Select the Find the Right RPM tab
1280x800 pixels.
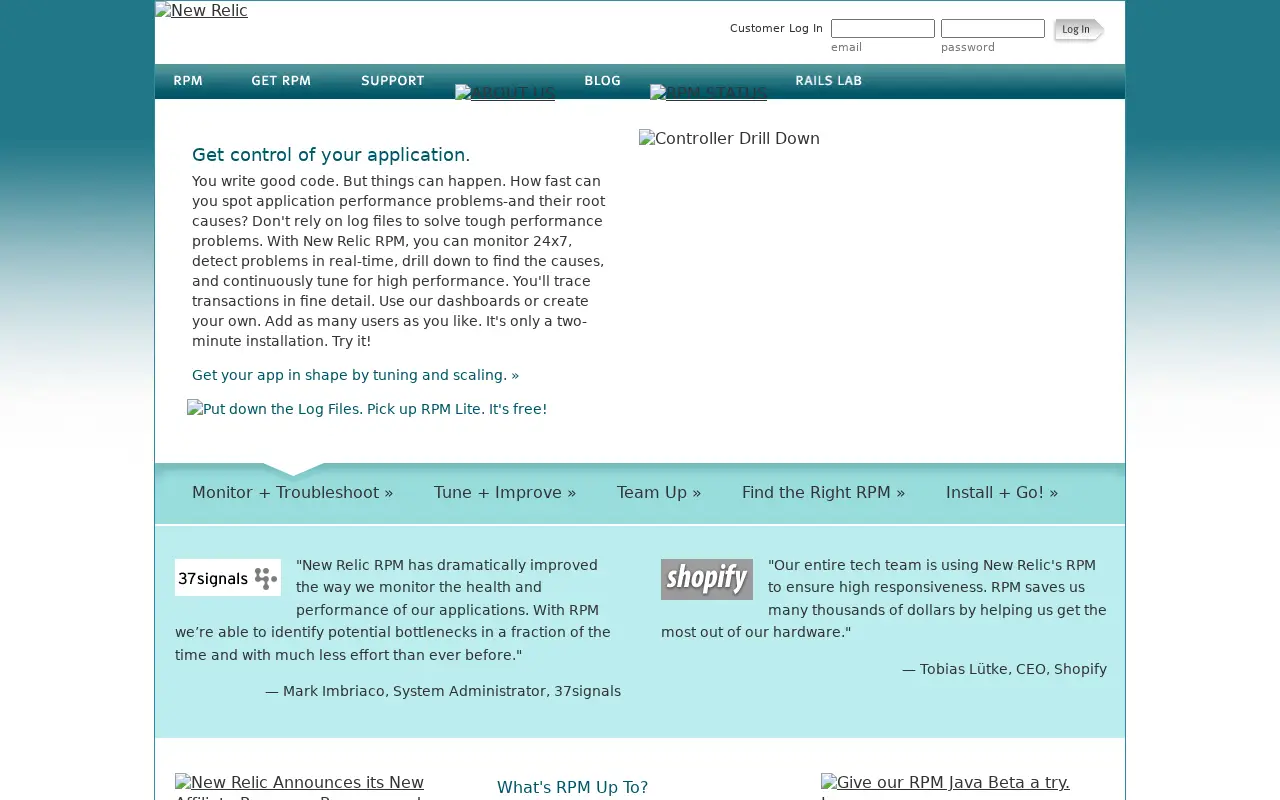823,492
